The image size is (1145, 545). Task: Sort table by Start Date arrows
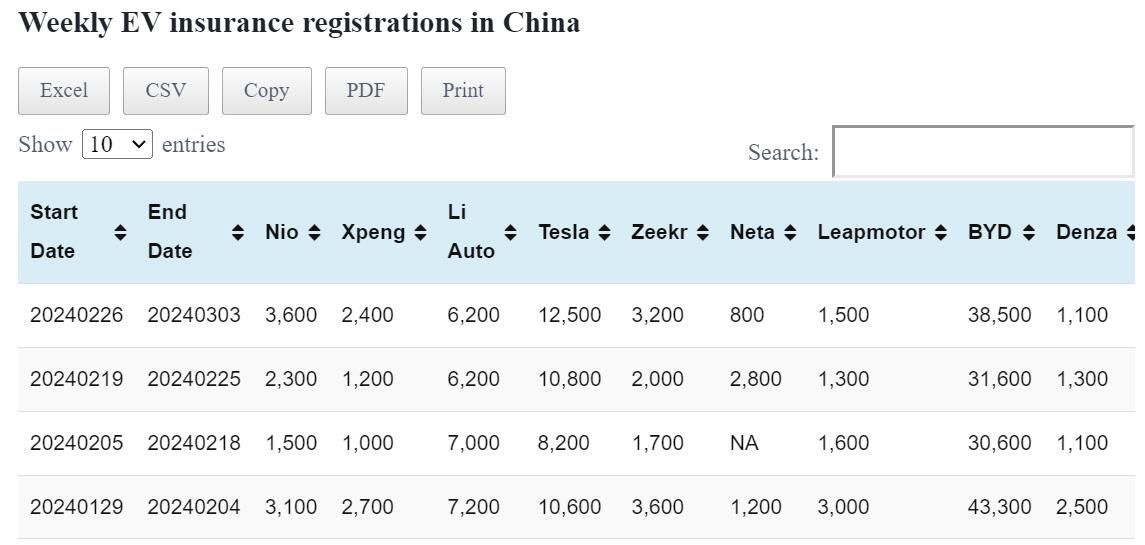click(121, 232)
